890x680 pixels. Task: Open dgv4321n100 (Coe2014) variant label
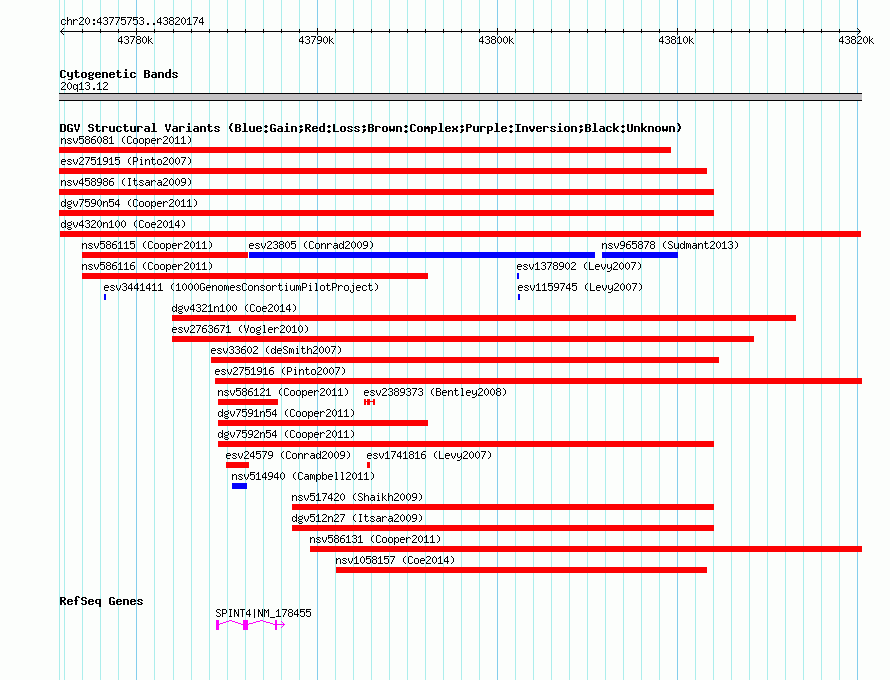click(x=234, y=308)
